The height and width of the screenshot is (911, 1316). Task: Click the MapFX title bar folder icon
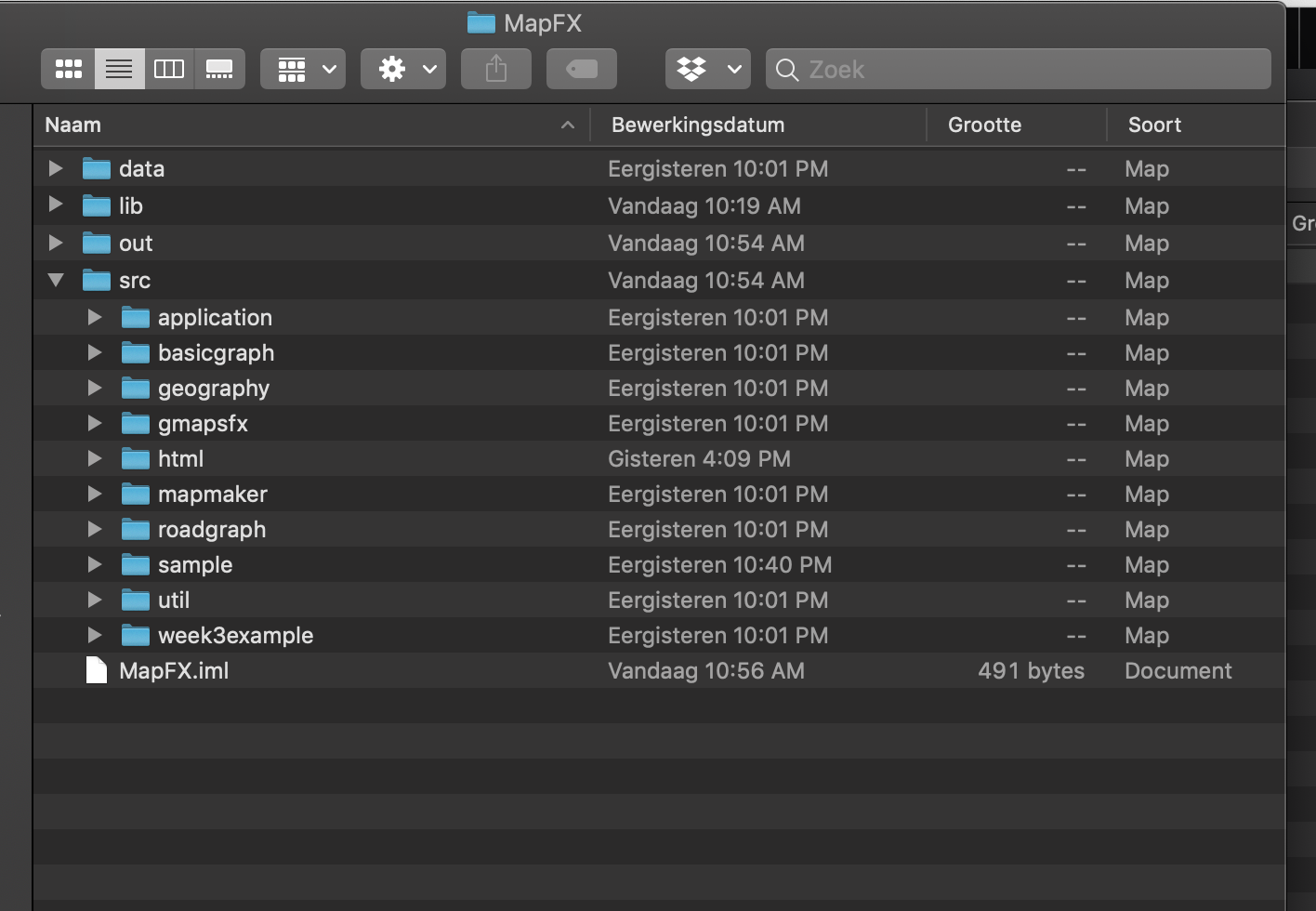(480, 22)
